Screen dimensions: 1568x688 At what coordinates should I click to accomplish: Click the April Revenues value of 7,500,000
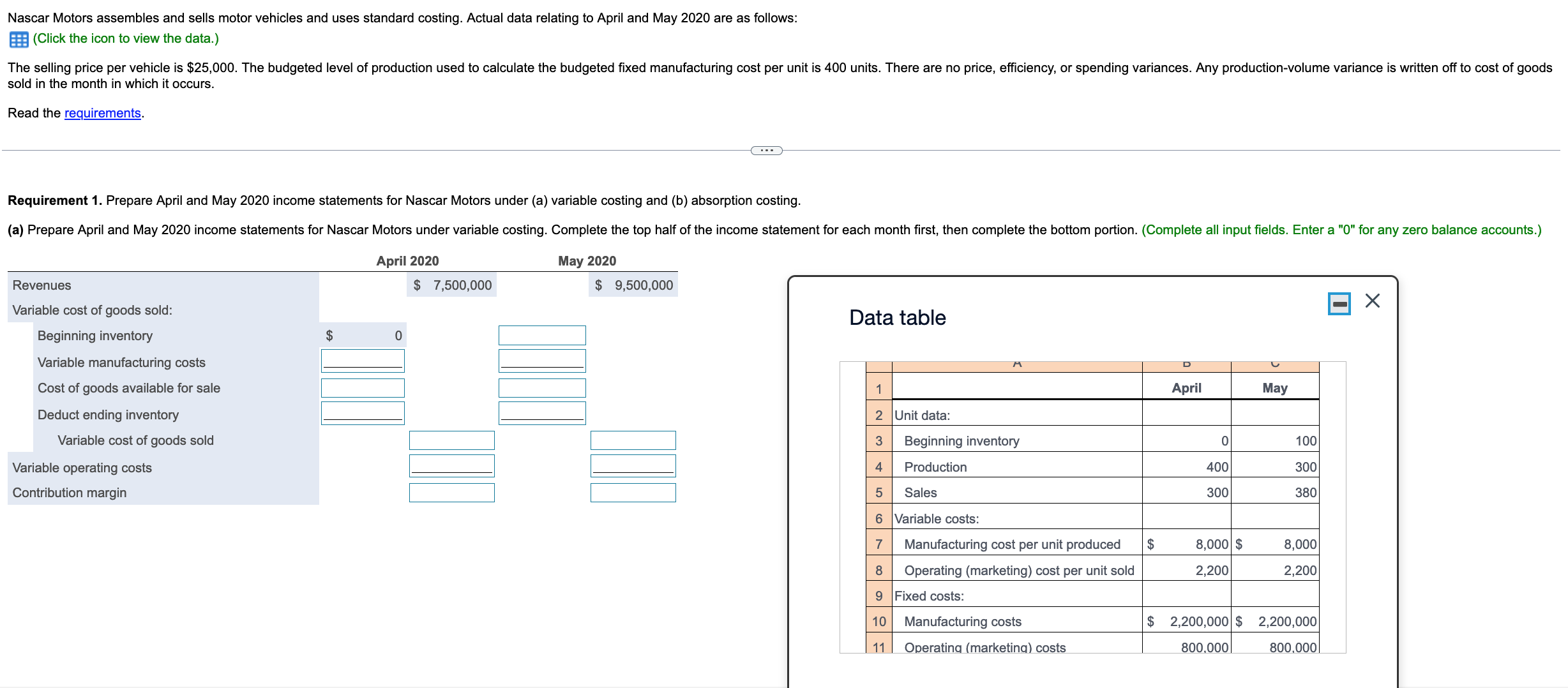coord(451,285)
